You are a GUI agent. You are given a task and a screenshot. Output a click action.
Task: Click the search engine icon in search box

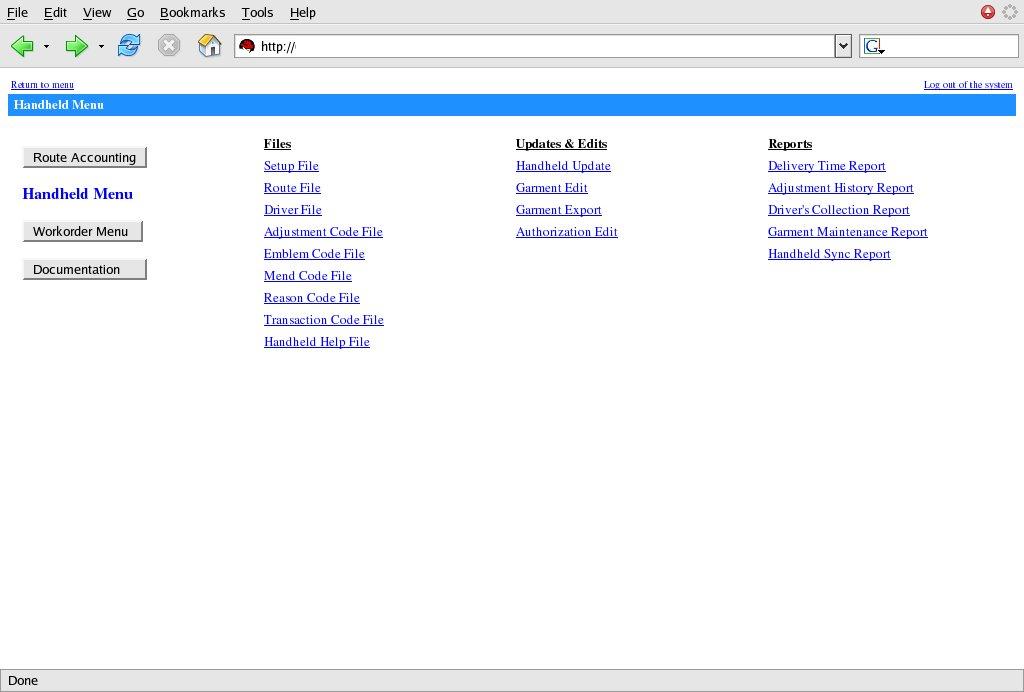coord(873,46)
